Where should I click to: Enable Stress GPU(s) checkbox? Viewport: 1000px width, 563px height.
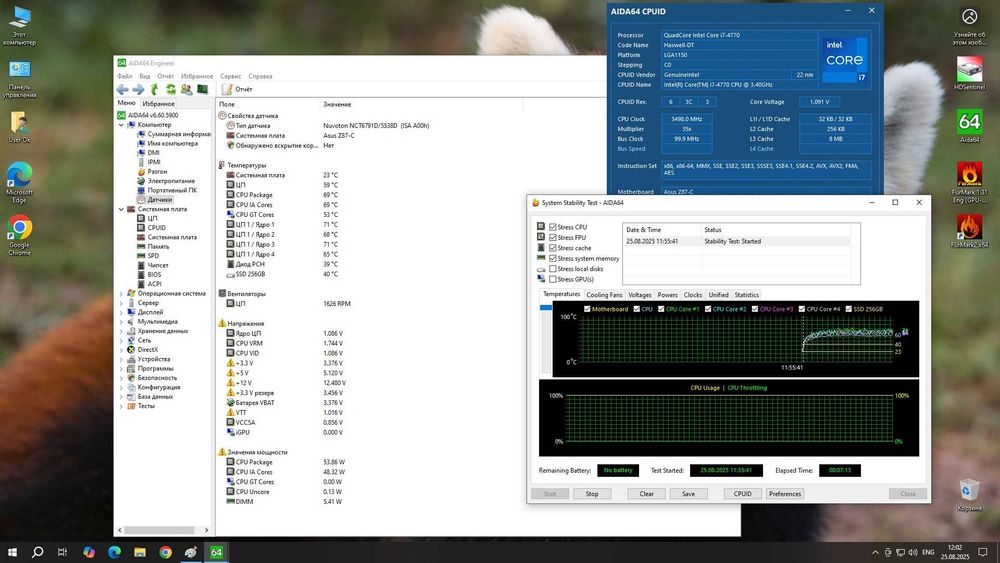coord(553,279)
